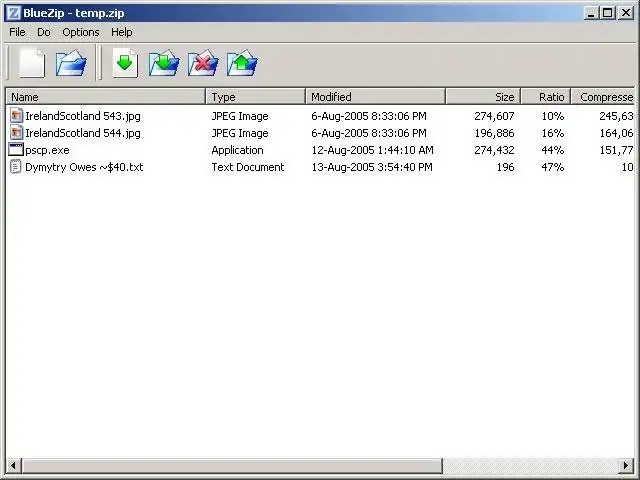The height and width of the screenshot is (480, 640).
Task: Maximize the BlueZip window
Action: click(607, 13)
